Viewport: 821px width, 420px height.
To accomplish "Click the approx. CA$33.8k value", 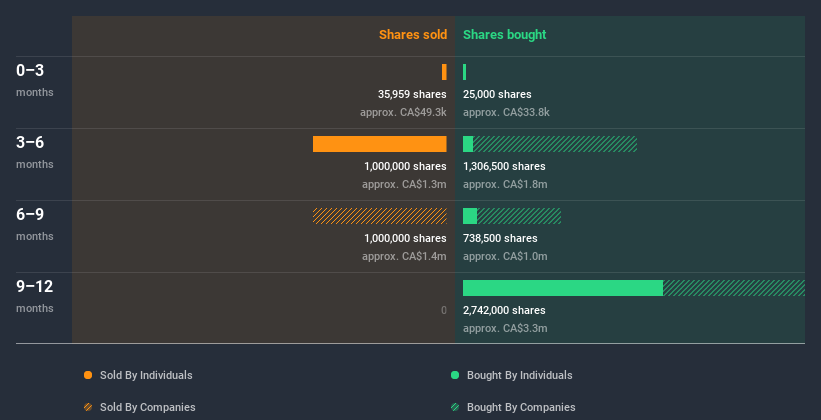I will [x=506, y=112].
